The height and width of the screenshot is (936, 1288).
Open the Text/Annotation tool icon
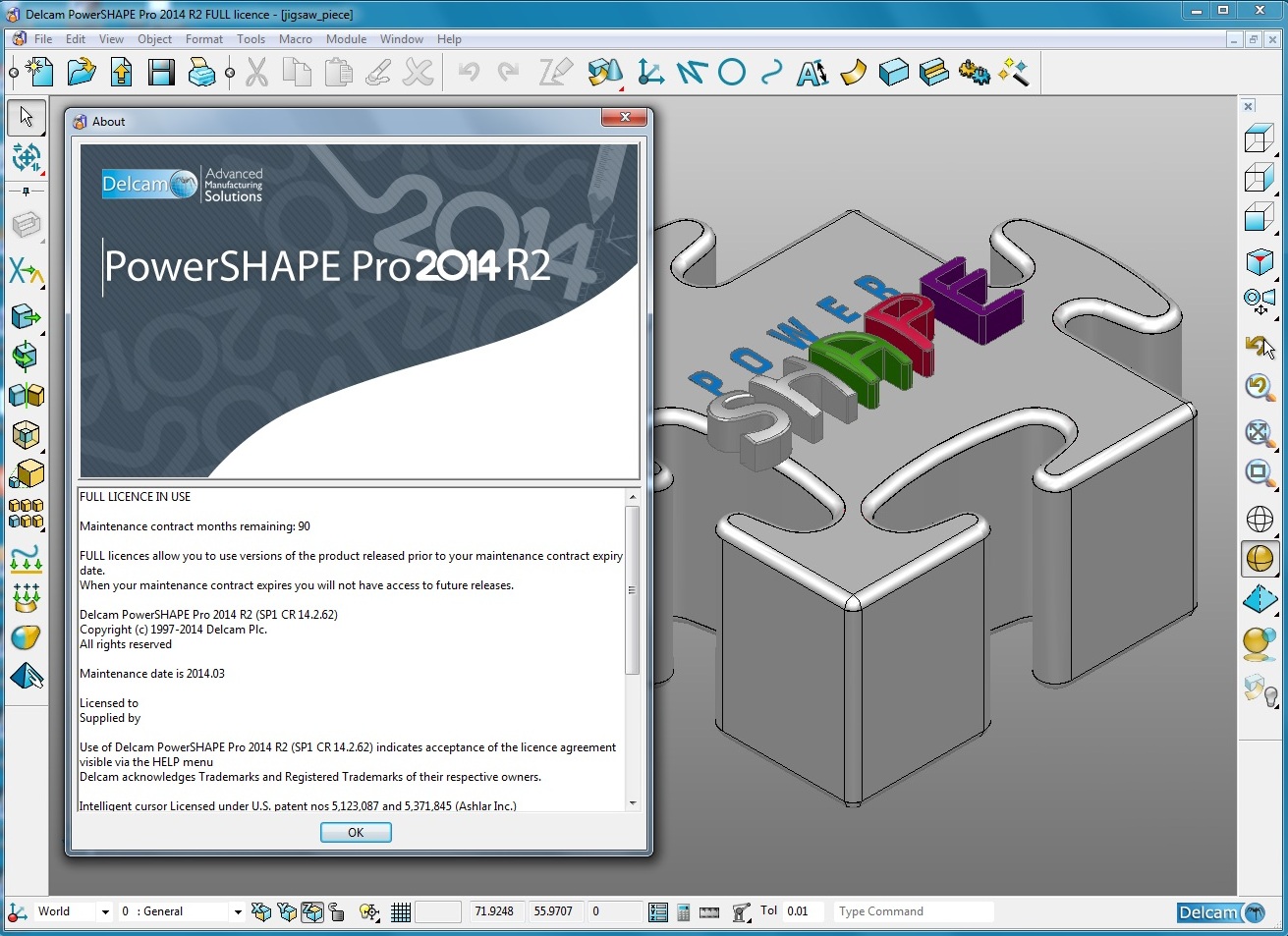(x=812, y=73)
